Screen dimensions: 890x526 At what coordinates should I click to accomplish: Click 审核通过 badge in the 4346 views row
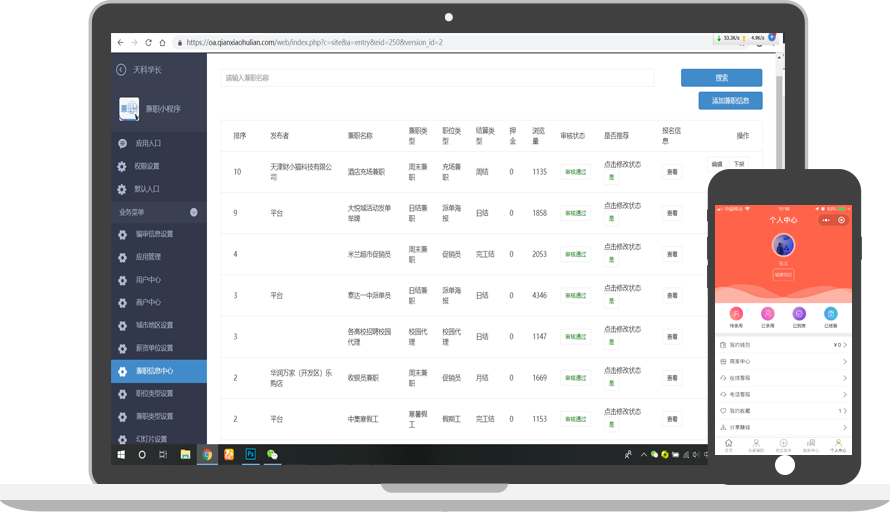(576, 296)
